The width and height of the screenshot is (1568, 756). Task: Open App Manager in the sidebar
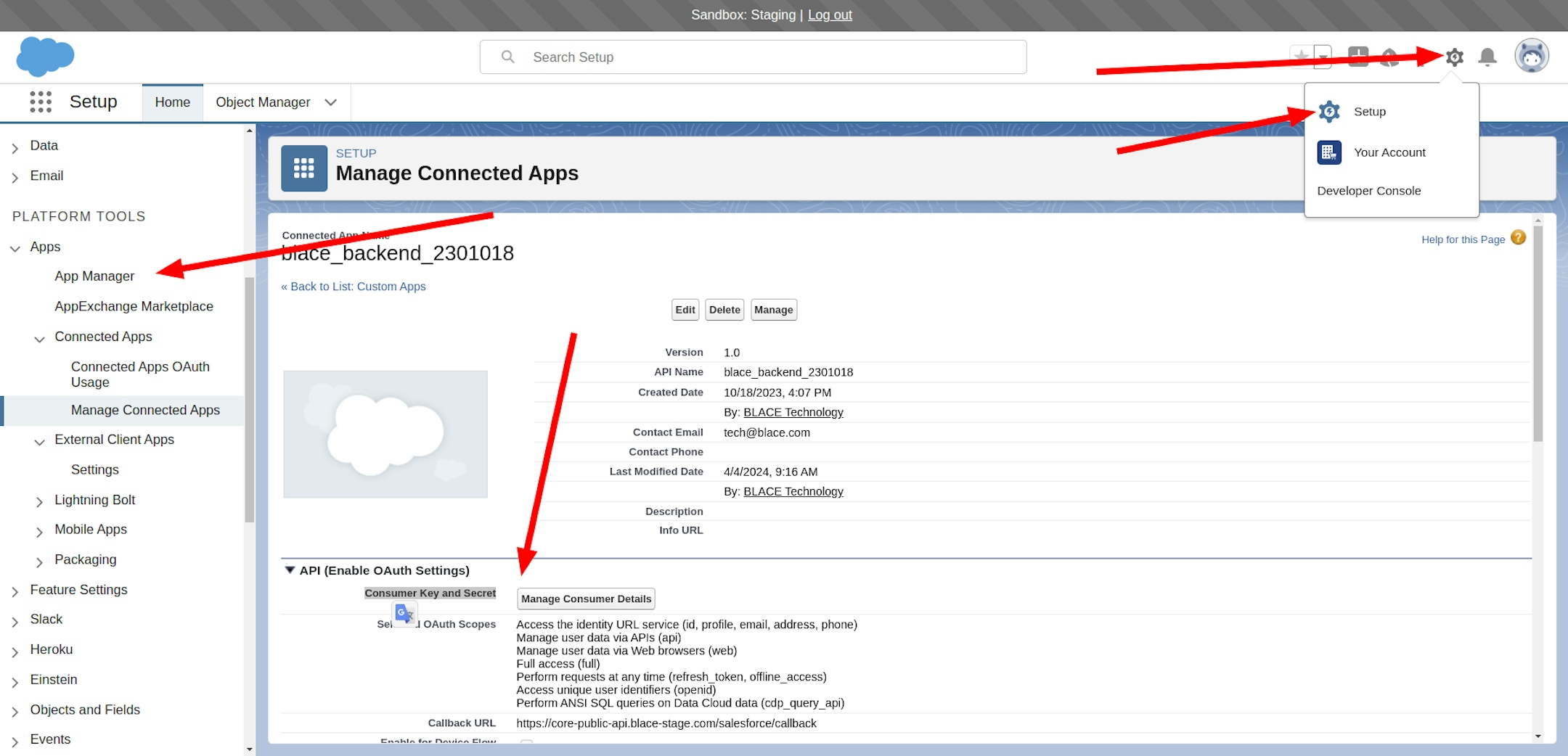94,276
